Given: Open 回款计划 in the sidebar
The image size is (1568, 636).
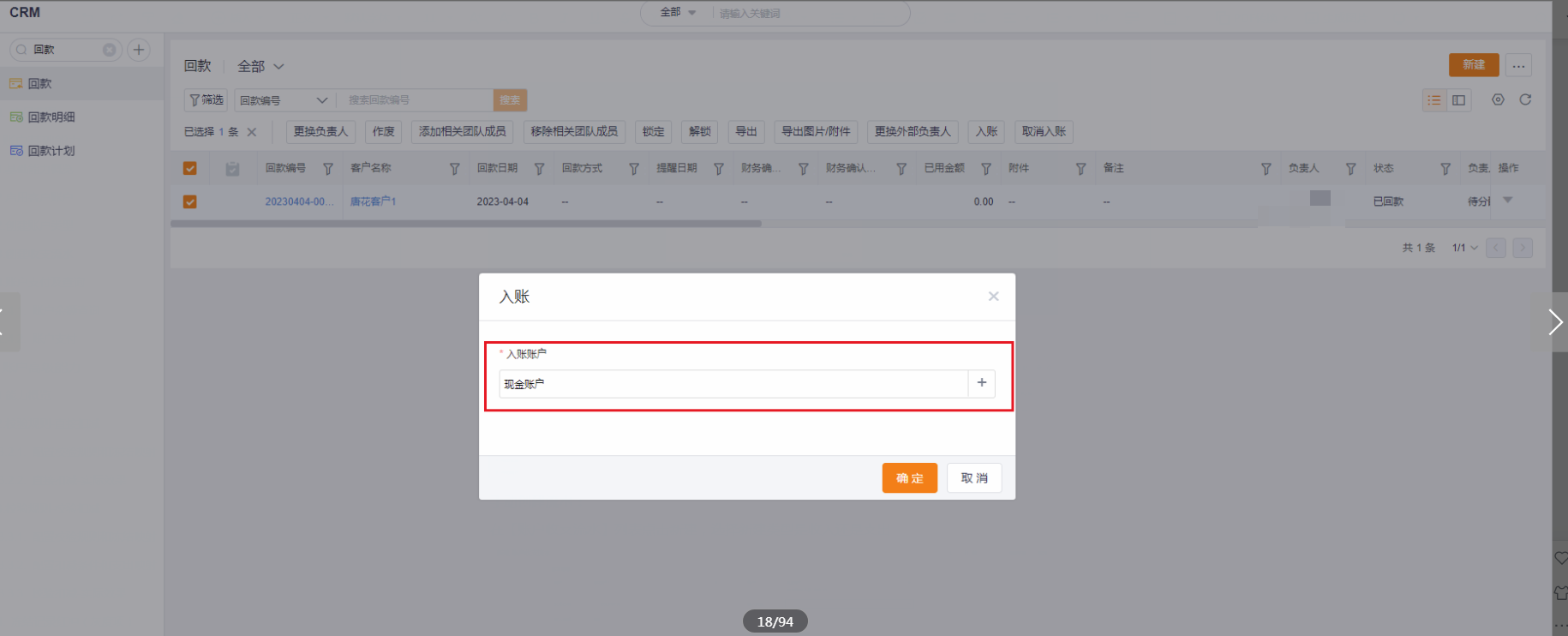Looking at the screenshot, I should (81, 150).
